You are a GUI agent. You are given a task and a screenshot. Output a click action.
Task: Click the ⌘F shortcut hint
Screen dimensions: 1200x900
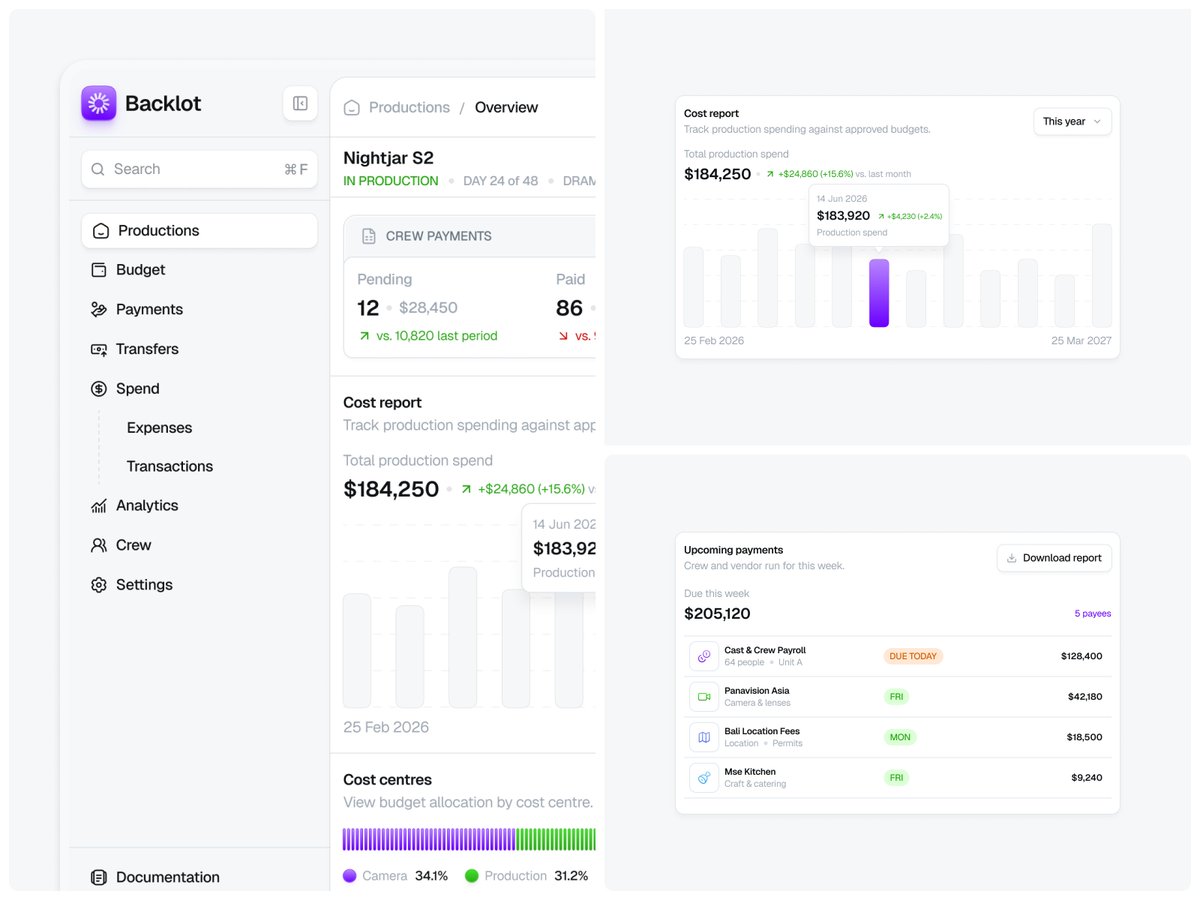coord(296,169)
